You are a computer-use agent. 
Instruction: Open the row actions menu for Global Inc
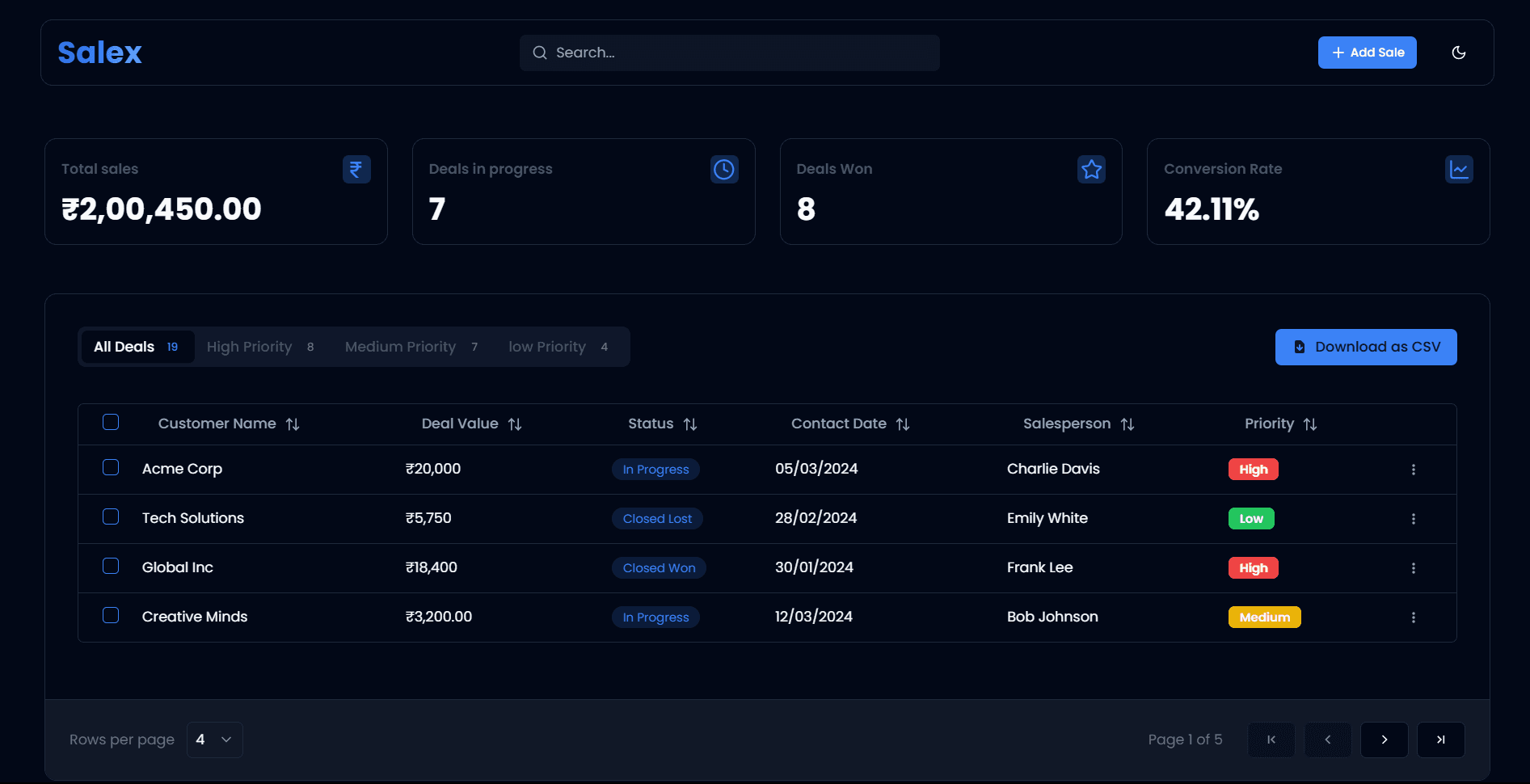tap(1414, 567)
